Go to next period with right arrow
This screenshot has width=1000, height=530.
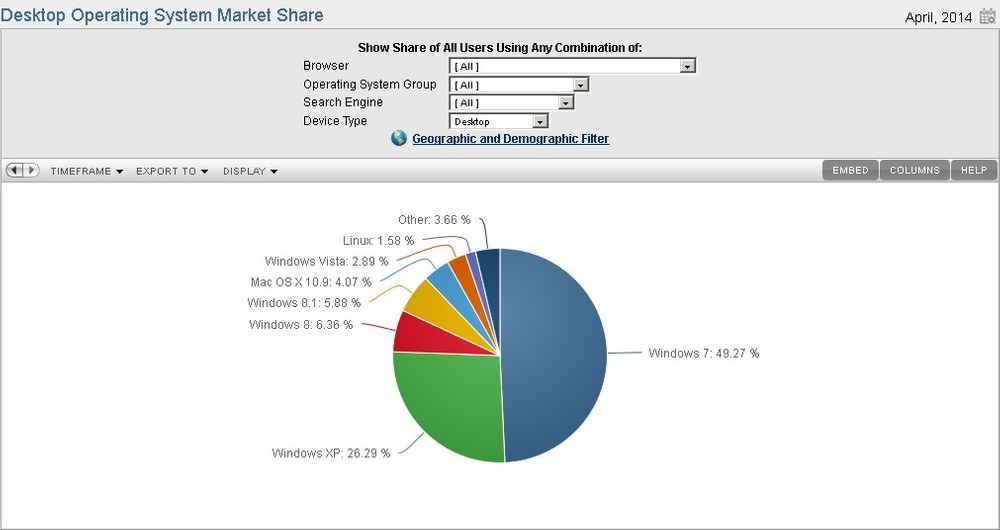(x=31, y=170)
